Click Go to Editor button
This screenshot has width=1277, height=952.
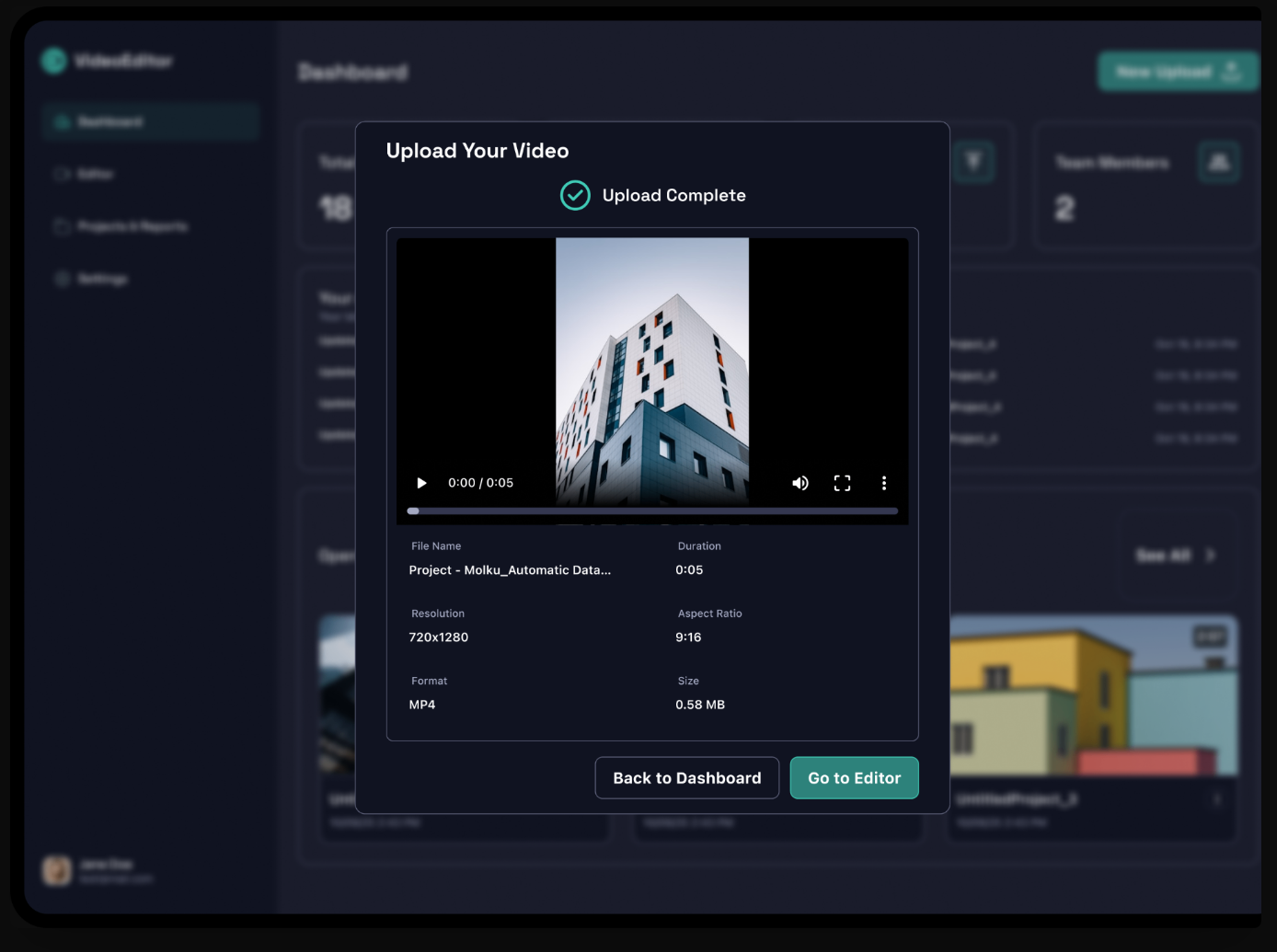tap(854, 778)
